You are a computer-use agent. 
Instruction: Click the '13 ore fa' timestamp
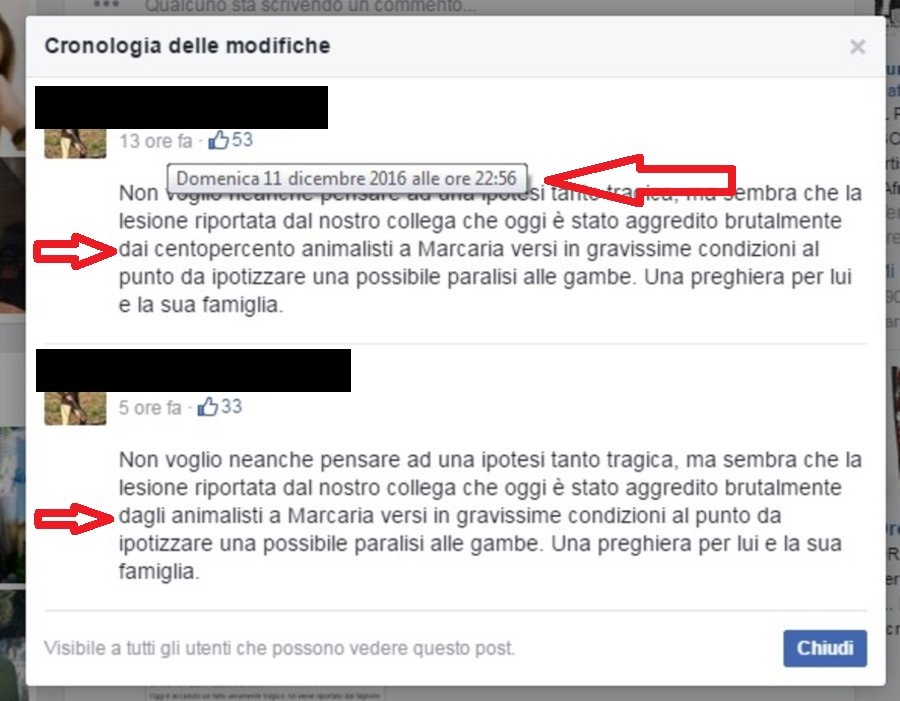pos(156,141)
